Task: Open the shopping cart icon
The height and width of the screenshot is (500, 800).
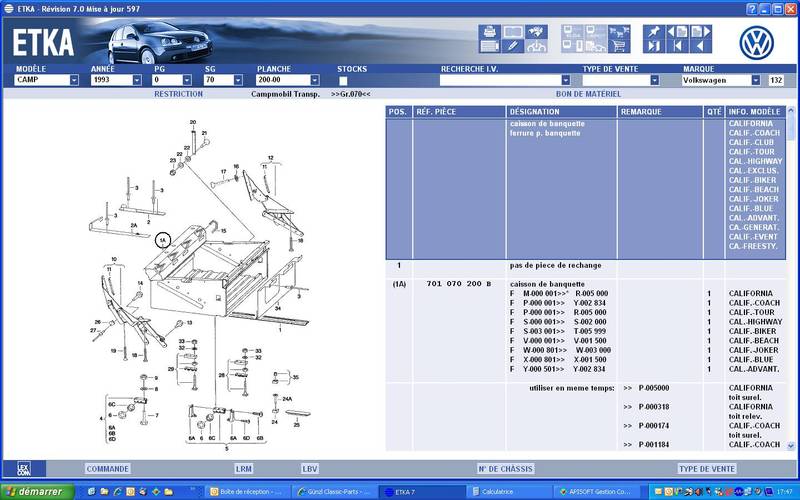Action: tap(619, 46)
